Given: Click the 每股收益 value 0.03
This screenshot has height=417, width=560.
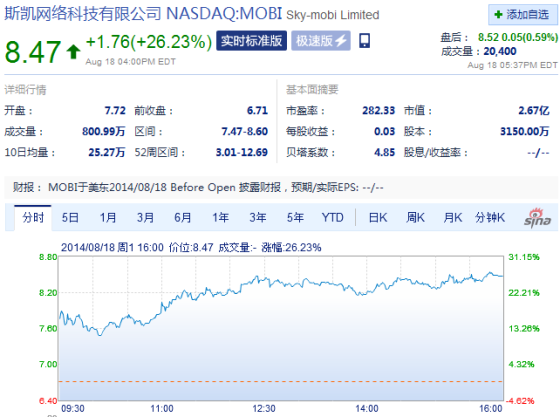Looking at the screenshot, I should [385, 131].
